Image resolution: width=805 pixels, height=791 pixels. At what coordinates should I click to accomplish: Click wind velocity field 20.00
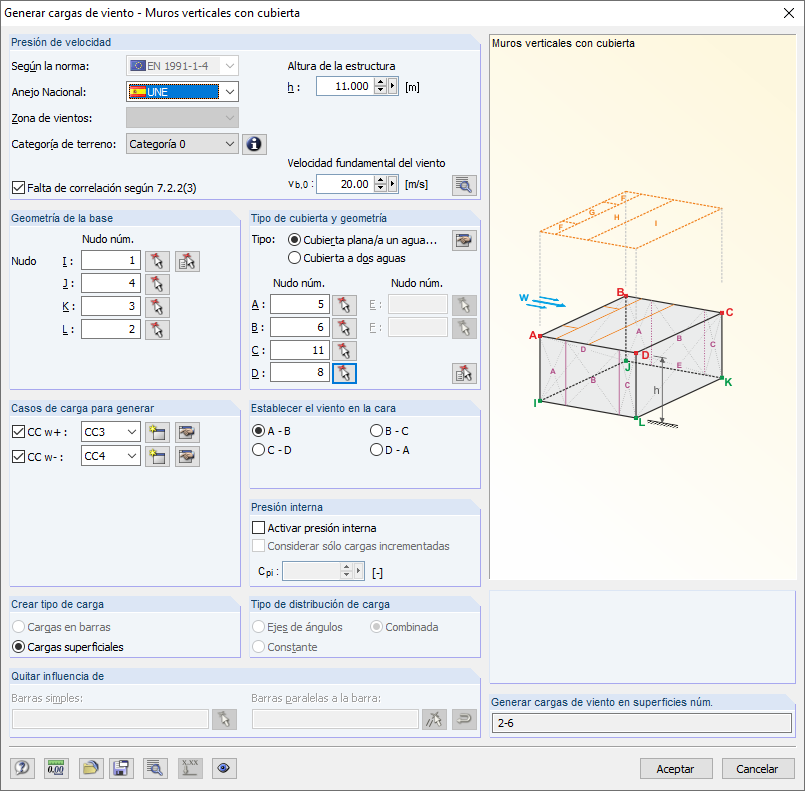344,184
